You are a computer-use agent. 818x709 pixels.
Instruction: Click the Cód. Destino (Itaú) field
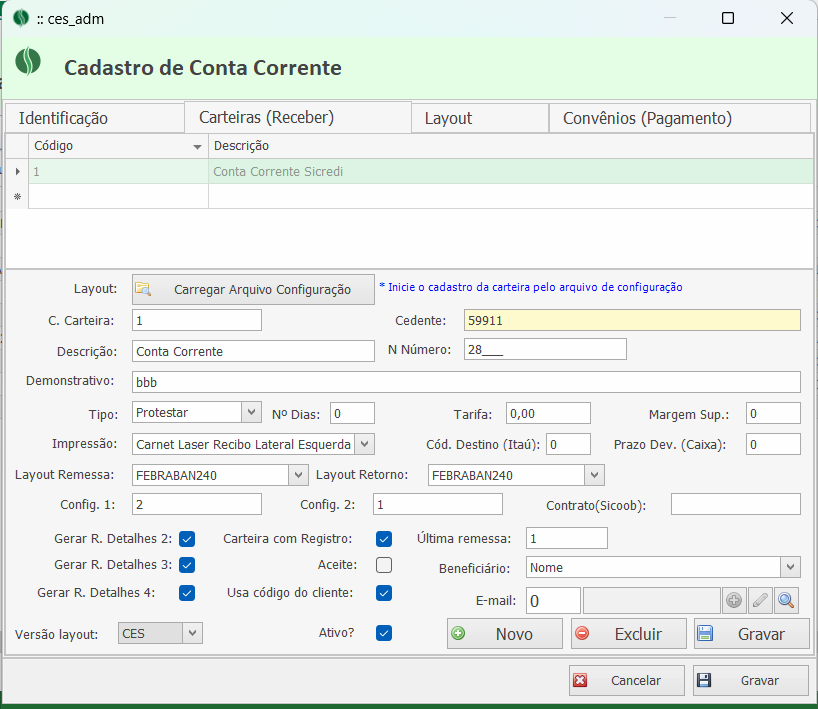(x=568, y=444)
